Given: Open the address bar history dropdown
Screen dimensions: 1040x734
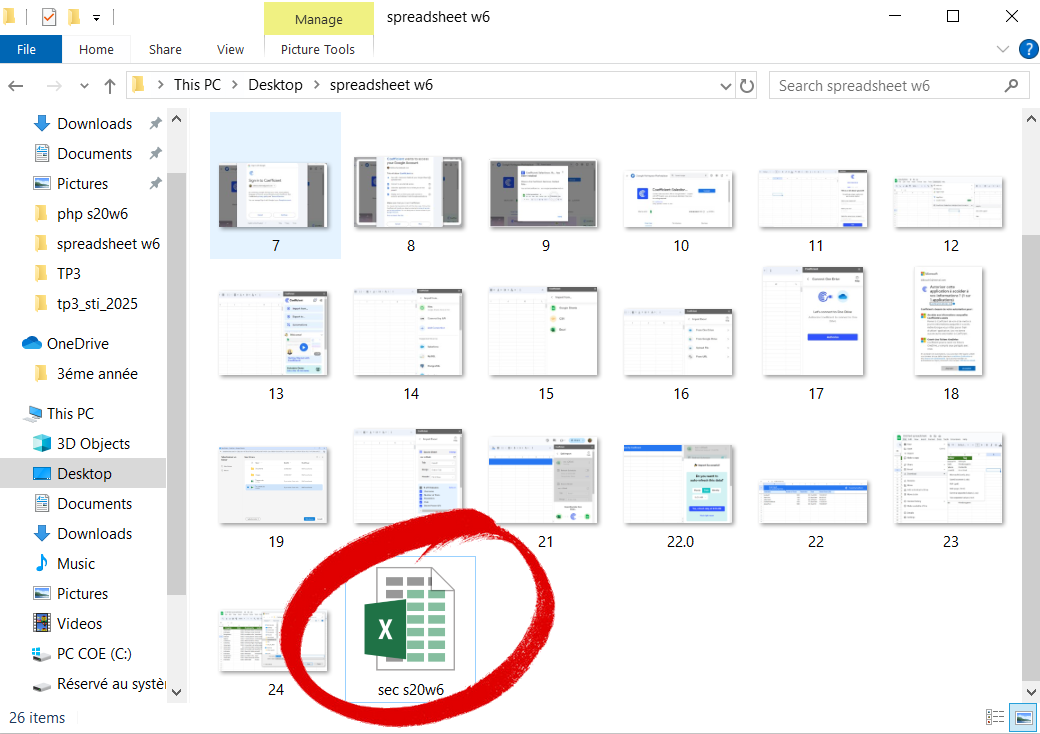Looking at the screenshot, I should point(726,86).
